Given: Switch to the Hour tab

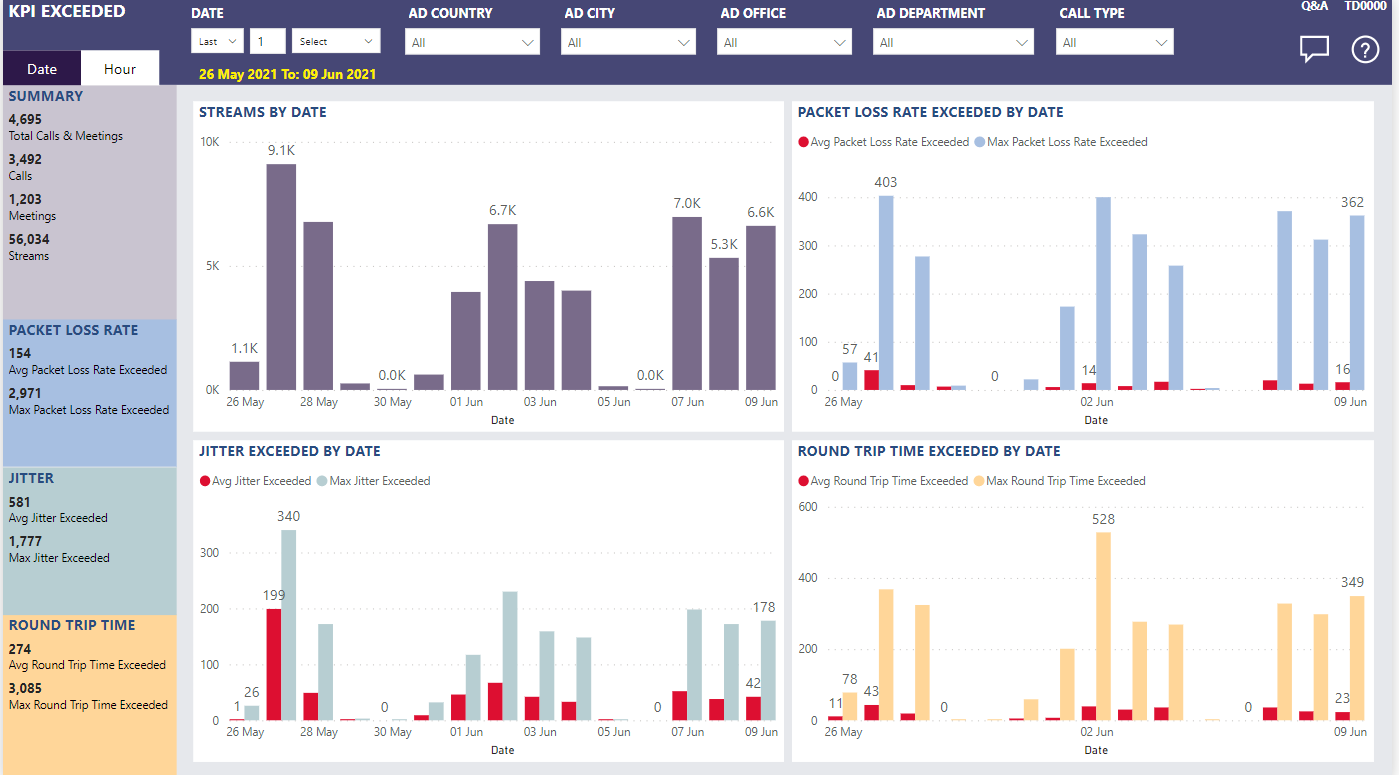Looking at the screenshot, I should (x=120, y=69).
